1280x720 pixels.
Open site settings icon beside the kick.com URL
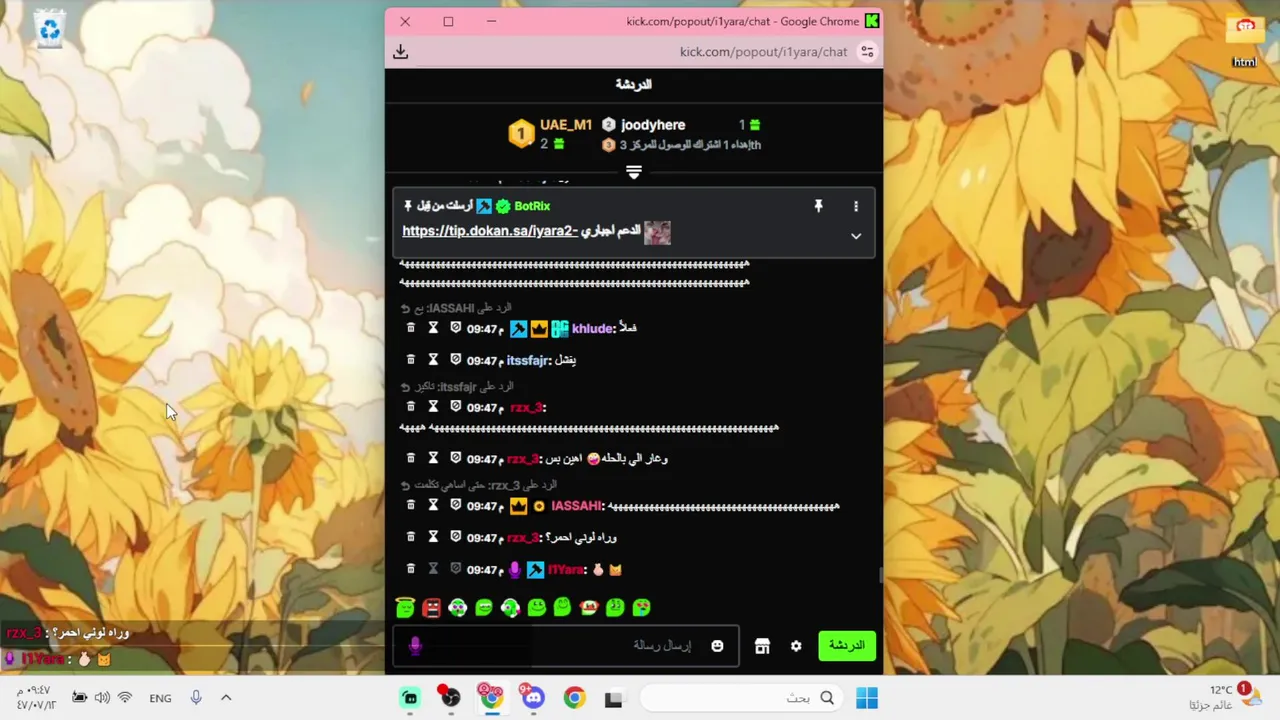coord(867,52)
